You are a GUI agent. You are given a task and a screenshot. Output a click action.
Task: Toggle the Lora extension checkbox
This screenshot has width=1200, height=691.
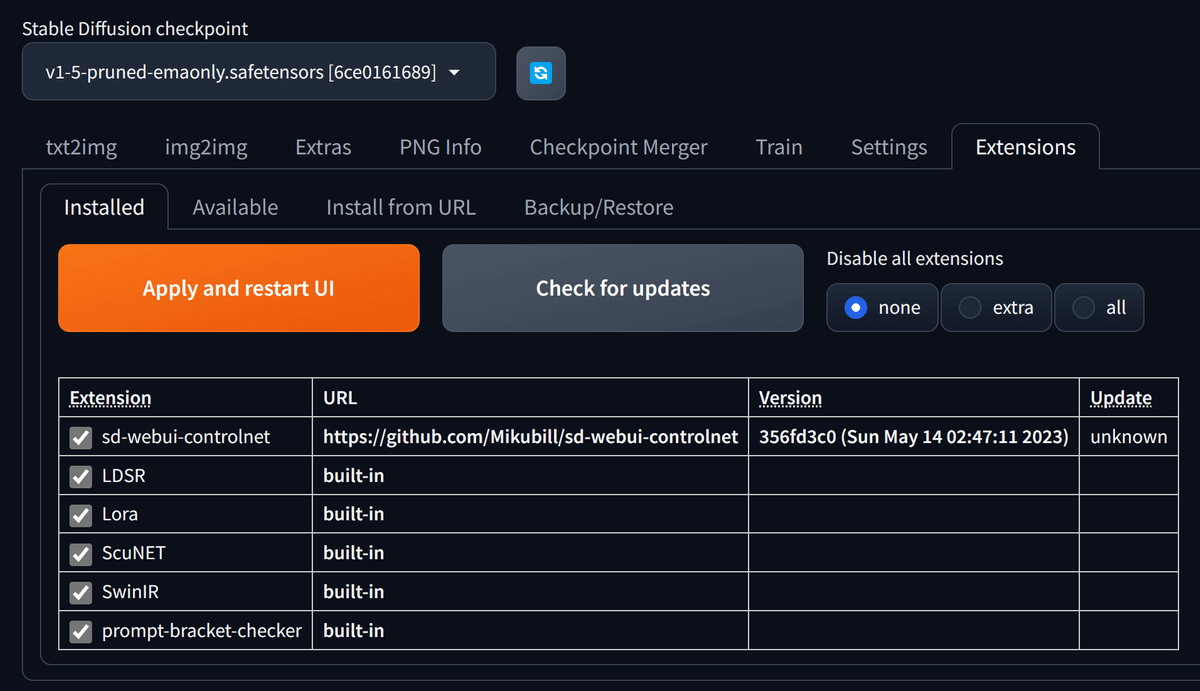click(81, 515)
